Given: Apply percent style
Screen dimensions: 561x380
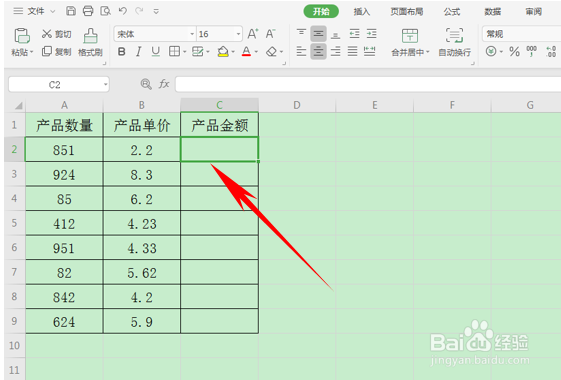Looking at the screenshot, I should pos(514,52).
